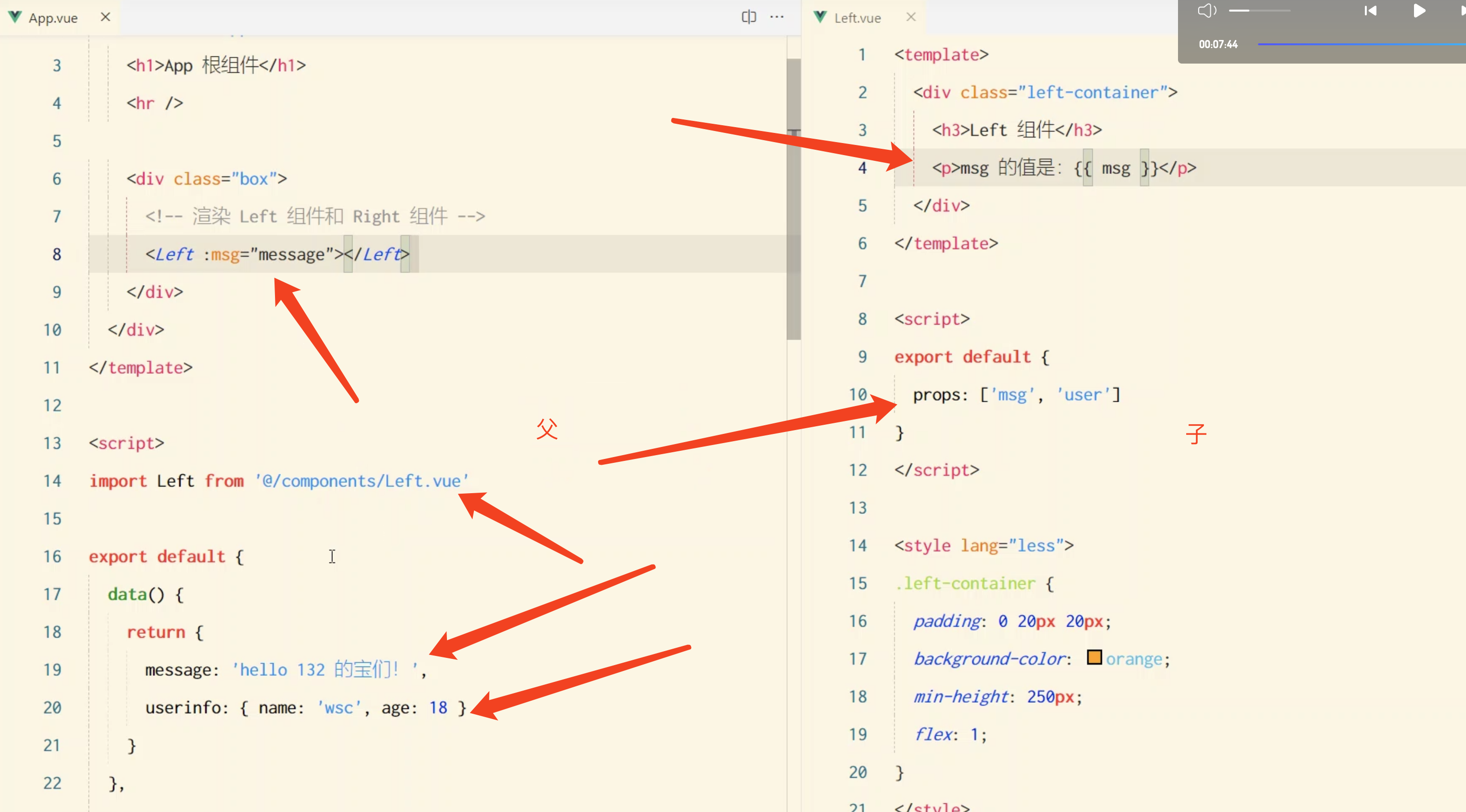The image size is (1466, 812).
Task: Mute the video player speaker icon
Action: click(1206, 10)
